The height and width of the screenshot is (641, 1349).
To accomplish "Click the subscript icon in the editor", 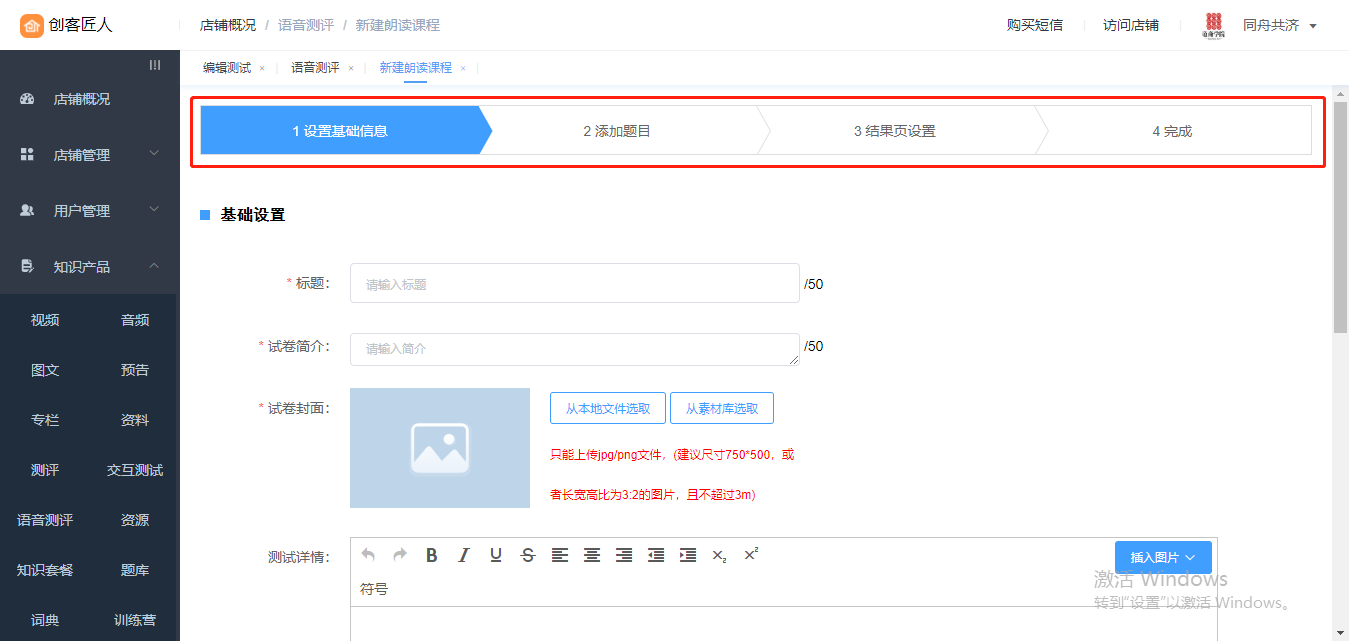I will [719, 555].
